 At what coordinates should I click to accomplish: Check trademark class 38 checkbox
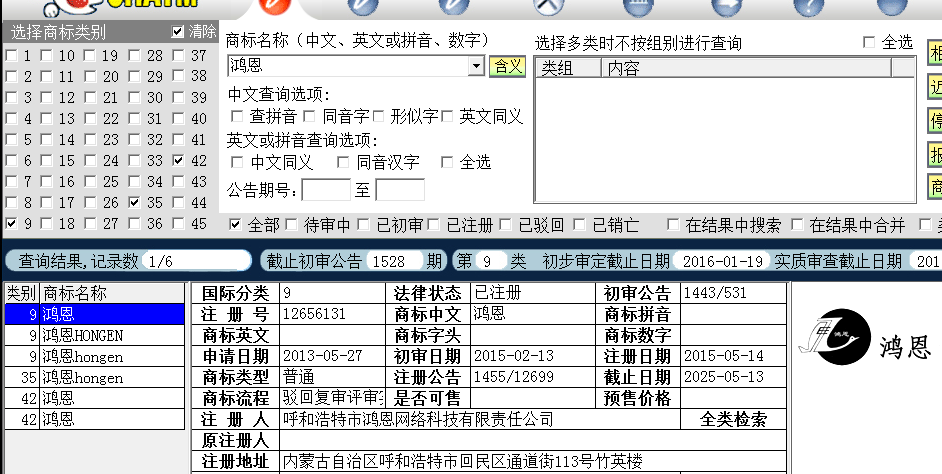pos(178,76)
